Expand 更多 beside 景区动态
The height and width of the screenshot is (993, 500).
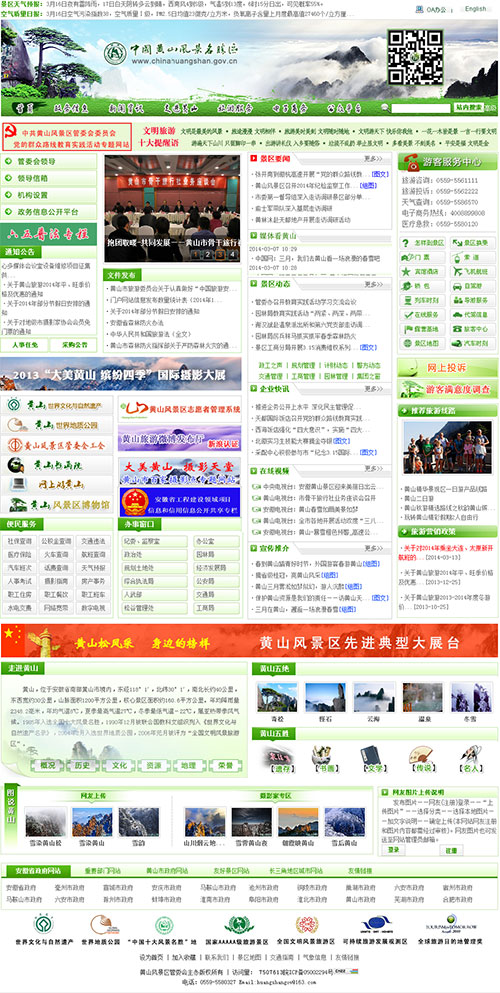click(x=373, y=284)
